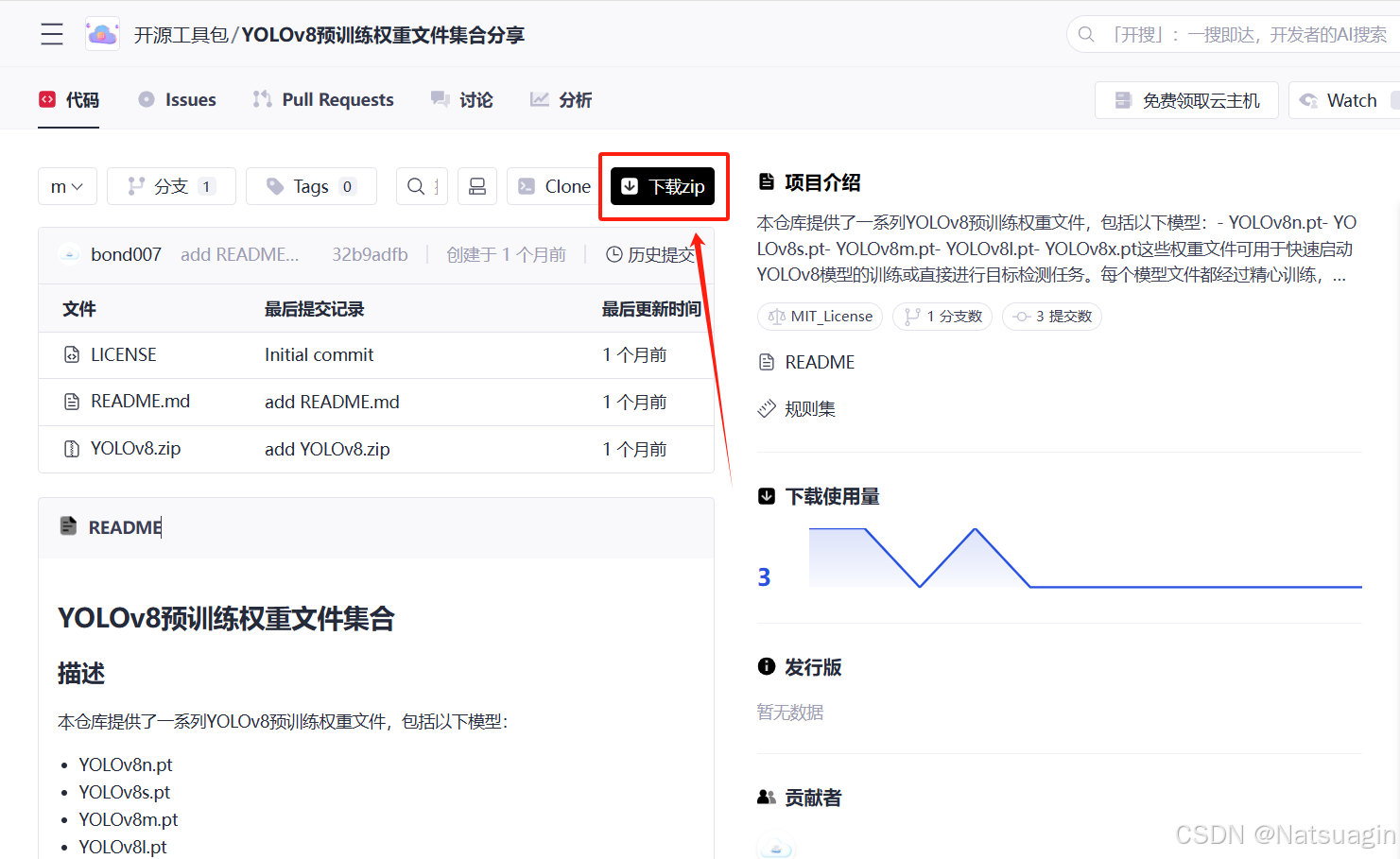1400x859 pixels.
Task: Open the add README.md commit record
Action: tap(332, 403)
